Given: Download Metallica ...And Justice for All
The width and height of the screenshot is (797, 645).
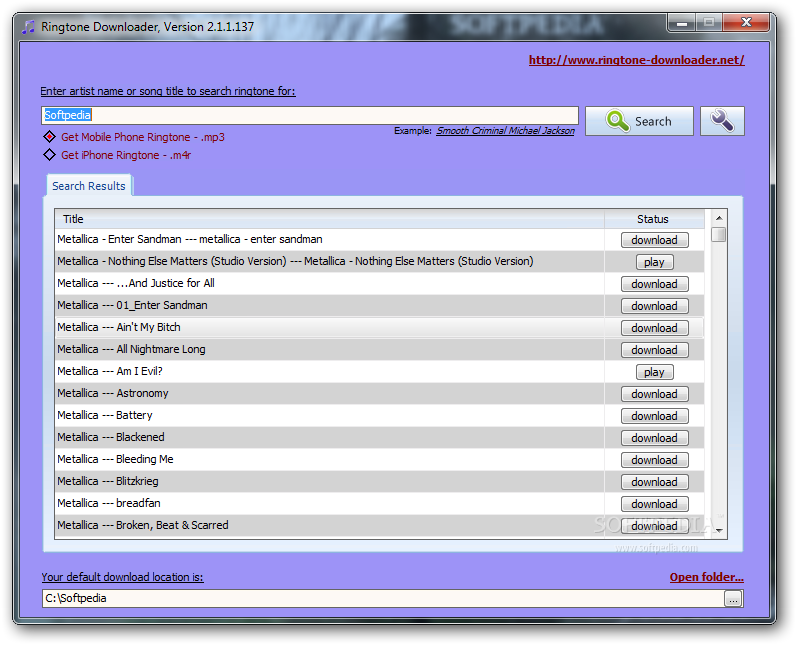Looking at the screenshot, I should click(x=655, y=284).
